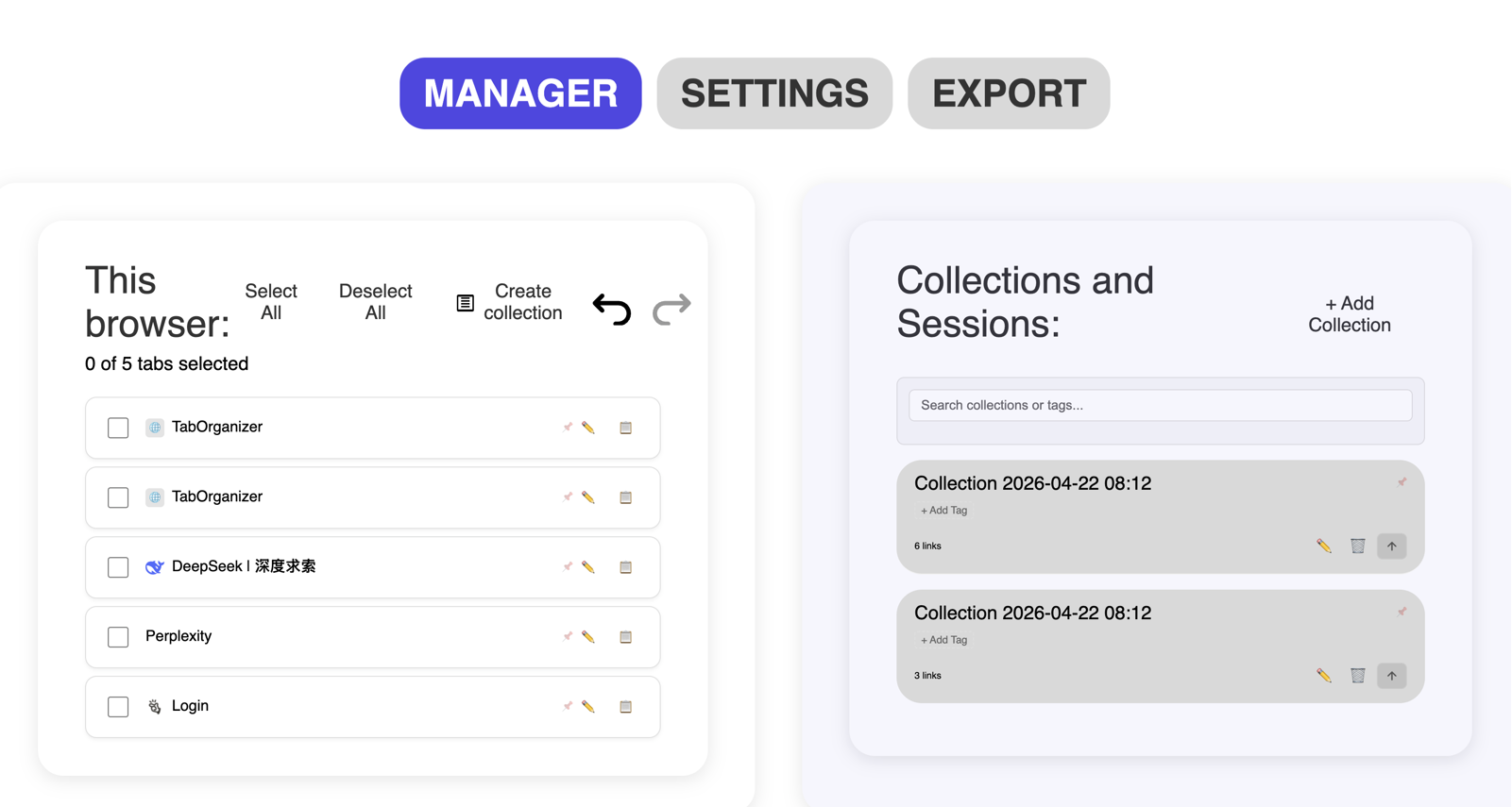Image resolution: width=1512 pixels, height=807 pixels.
Task: Trash the 3 links collection
Action: (1358, 676)
